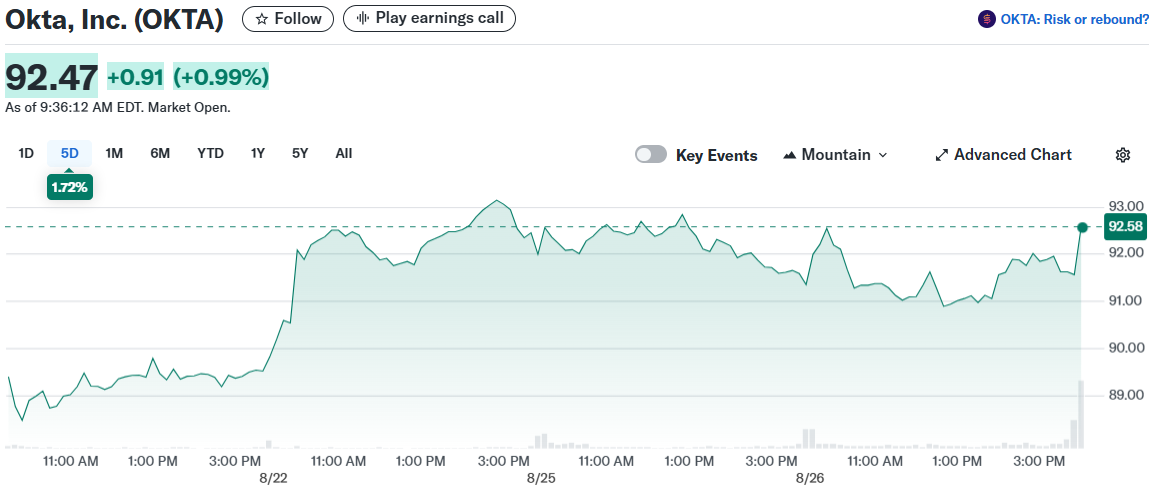Click the 8/22 date label on axis

(273, 478)
